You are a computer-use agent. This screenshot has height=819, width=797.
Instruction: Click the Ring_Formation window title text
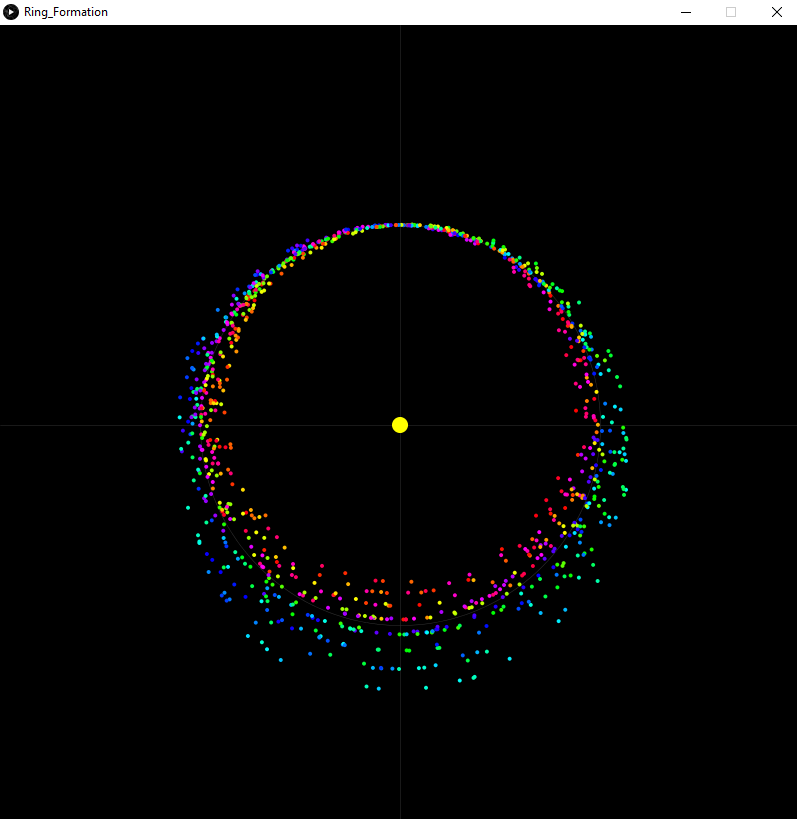pos(66,12)
